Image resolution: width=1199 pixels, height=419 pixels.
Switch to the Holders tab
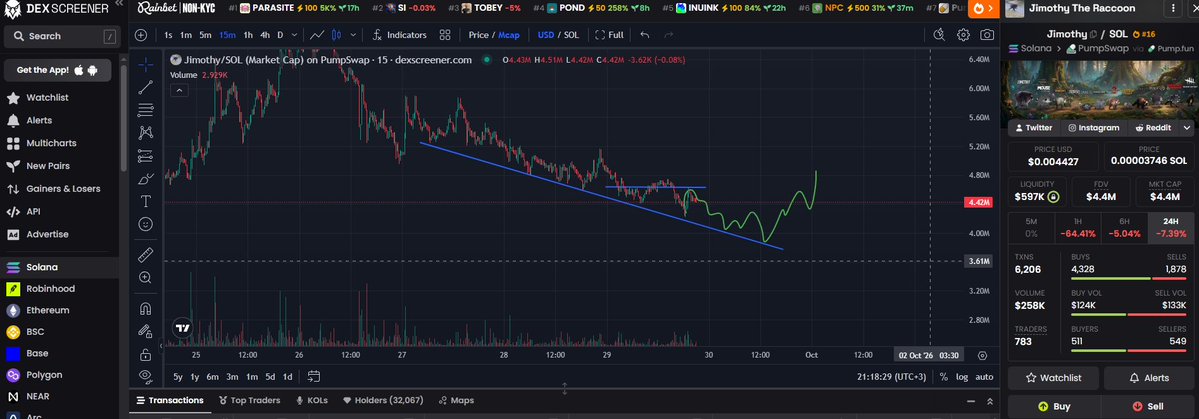(383, 400)
